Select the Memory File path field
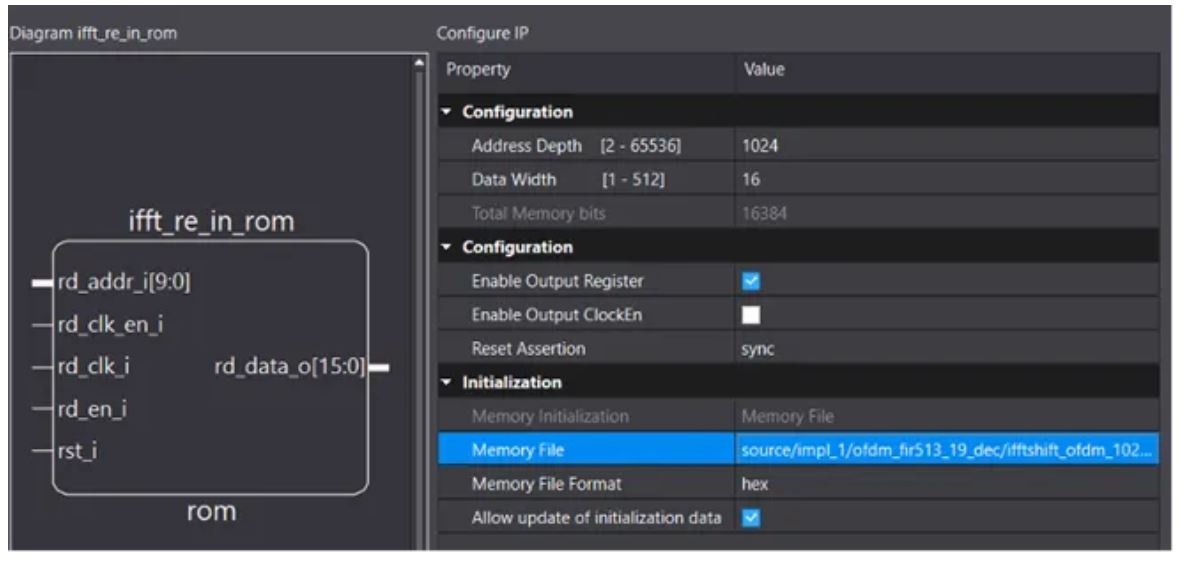The image size is (1185, 566). coord(946,450)
